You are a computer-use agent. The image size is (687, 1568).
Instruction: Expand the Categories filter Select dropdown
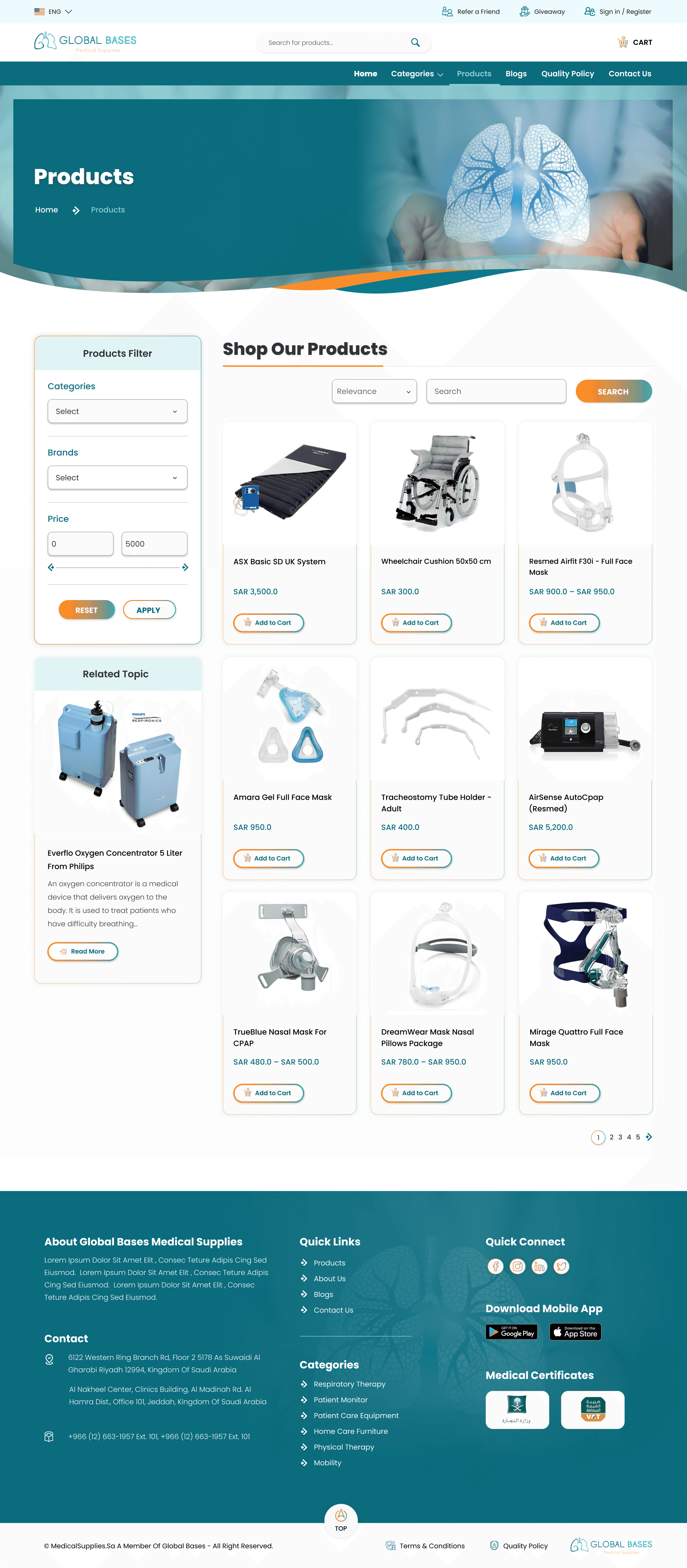(x=118, y=411)
